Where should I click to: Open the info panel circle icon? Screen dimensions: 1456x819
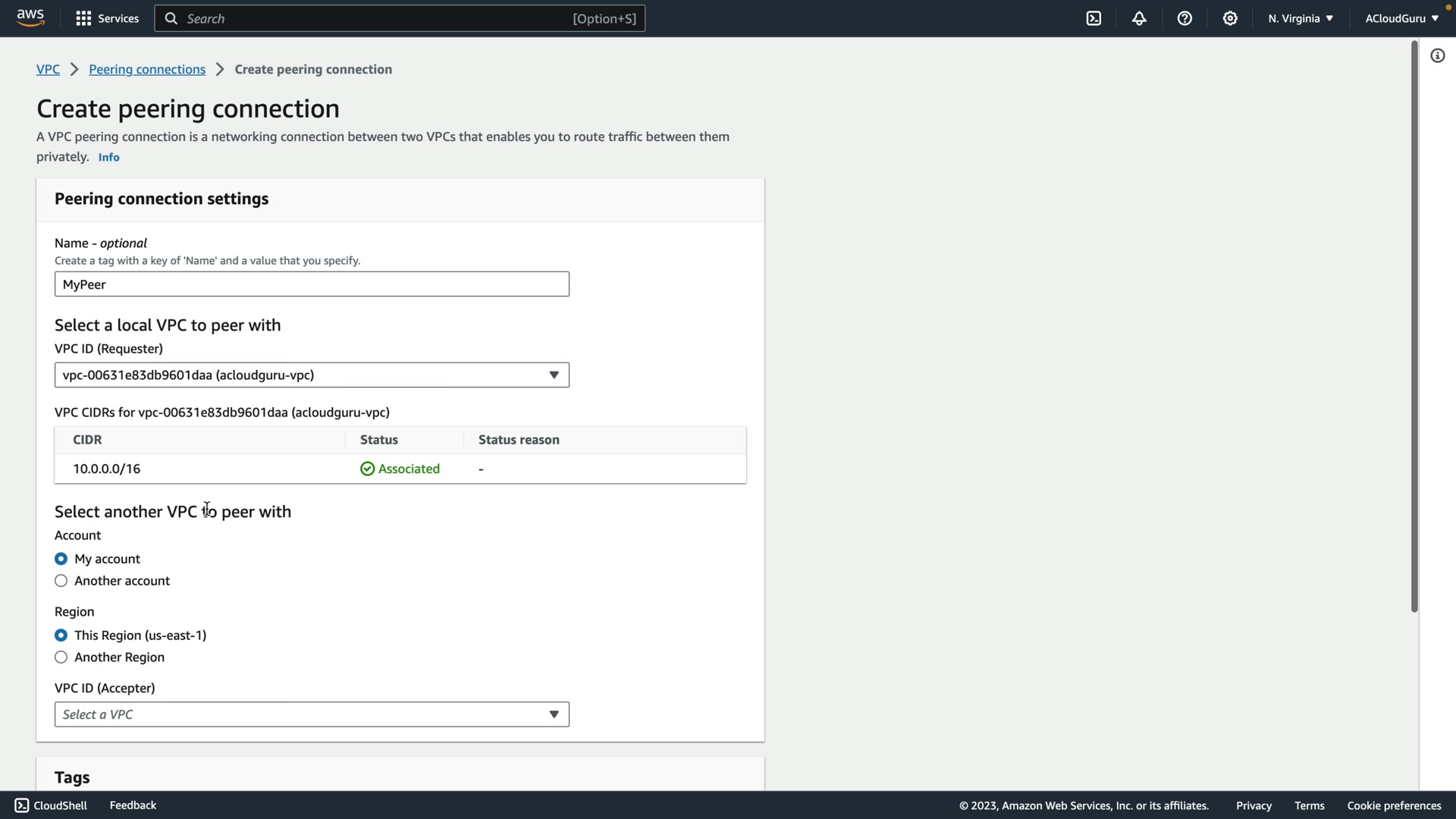click(1437, 55)
